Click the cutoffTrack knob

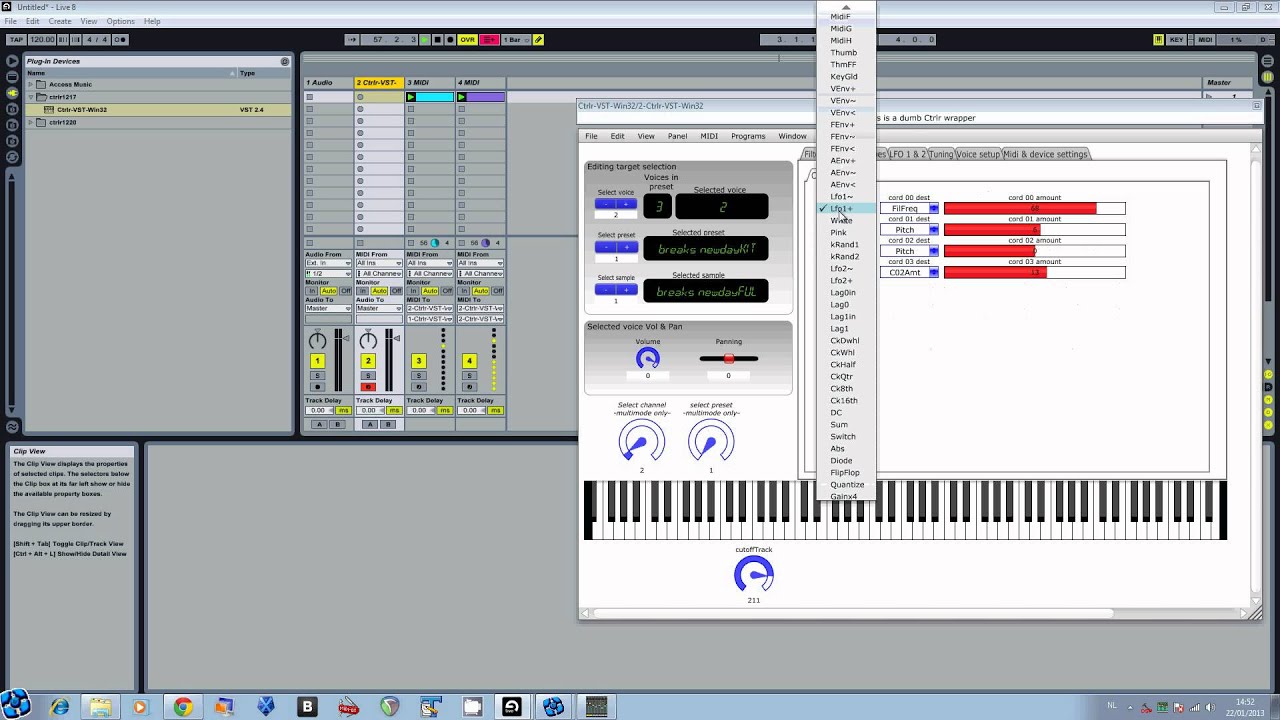pyautogui.click(x=754, y=575)
